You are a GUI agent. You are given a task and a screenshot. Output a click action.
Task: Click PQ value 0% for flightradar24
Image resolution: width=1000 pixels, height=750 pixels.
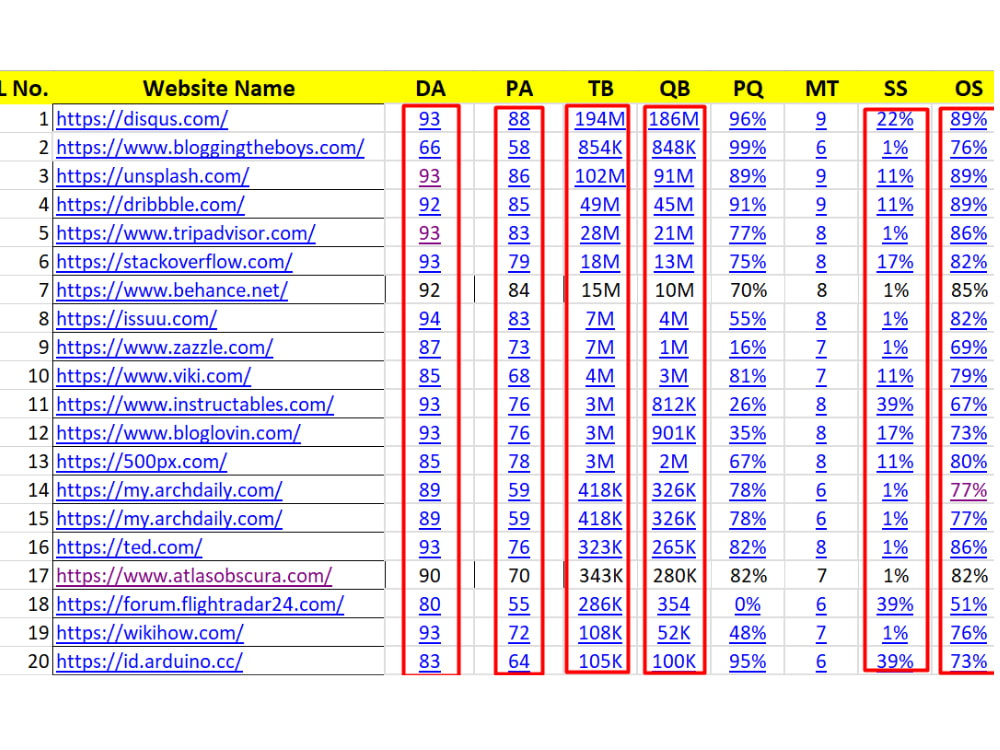pos(747,605)
